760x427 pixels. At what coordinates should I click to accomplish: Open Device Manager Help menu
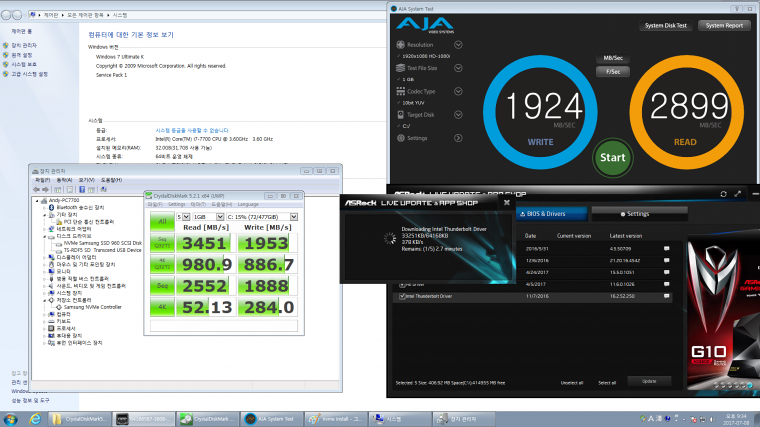[x=111, y=180]
